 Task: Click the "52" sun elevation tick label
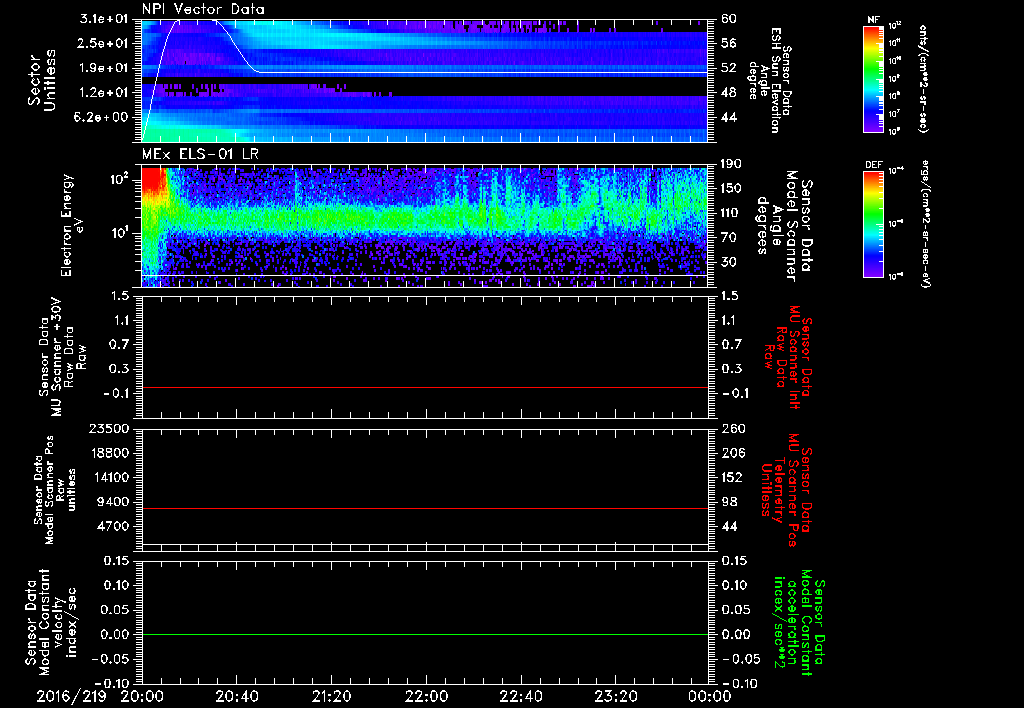coord(729,68)
